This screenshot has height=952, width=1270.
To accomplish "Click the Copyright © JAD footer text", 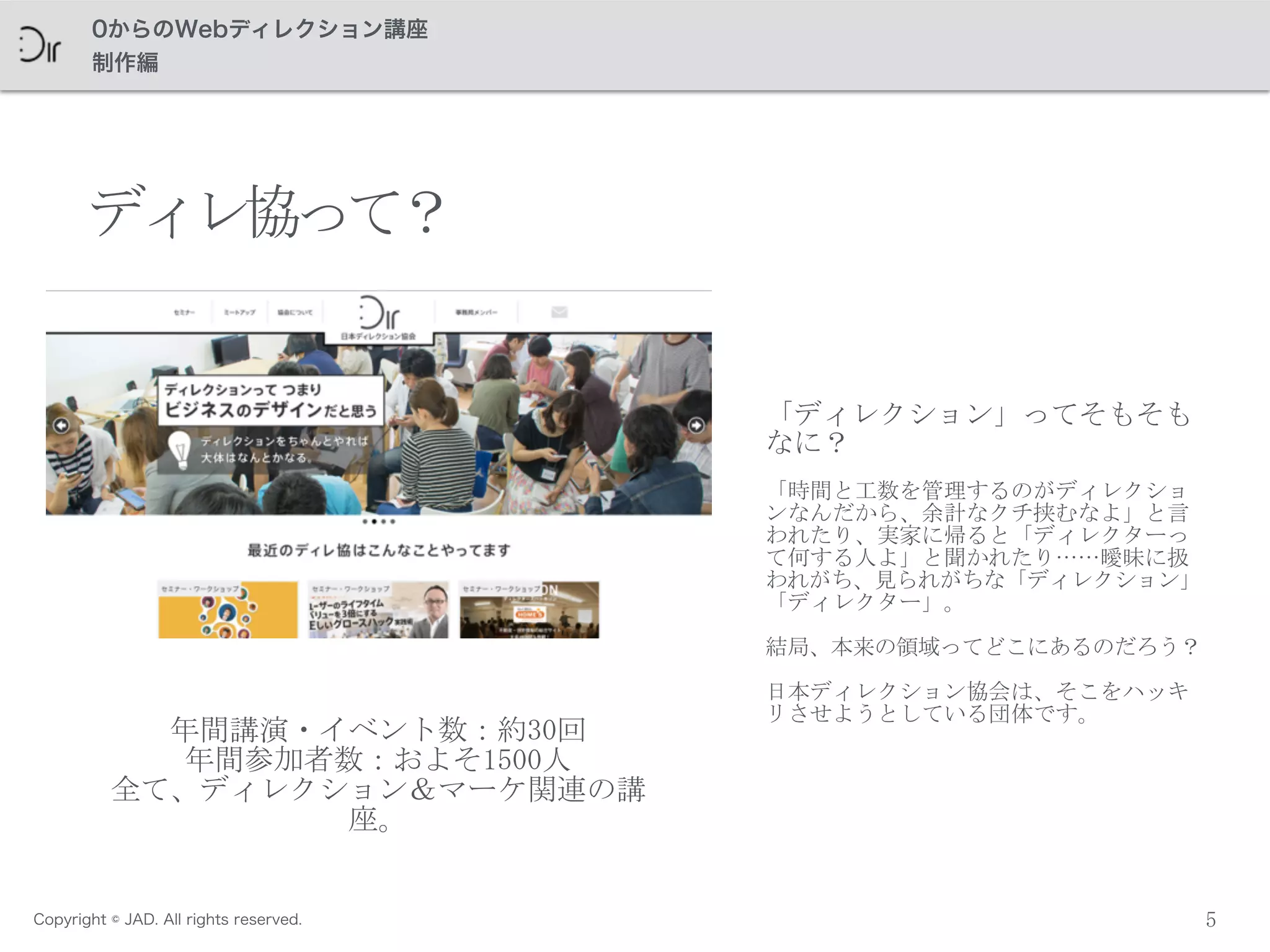I will tap(167, 919).
